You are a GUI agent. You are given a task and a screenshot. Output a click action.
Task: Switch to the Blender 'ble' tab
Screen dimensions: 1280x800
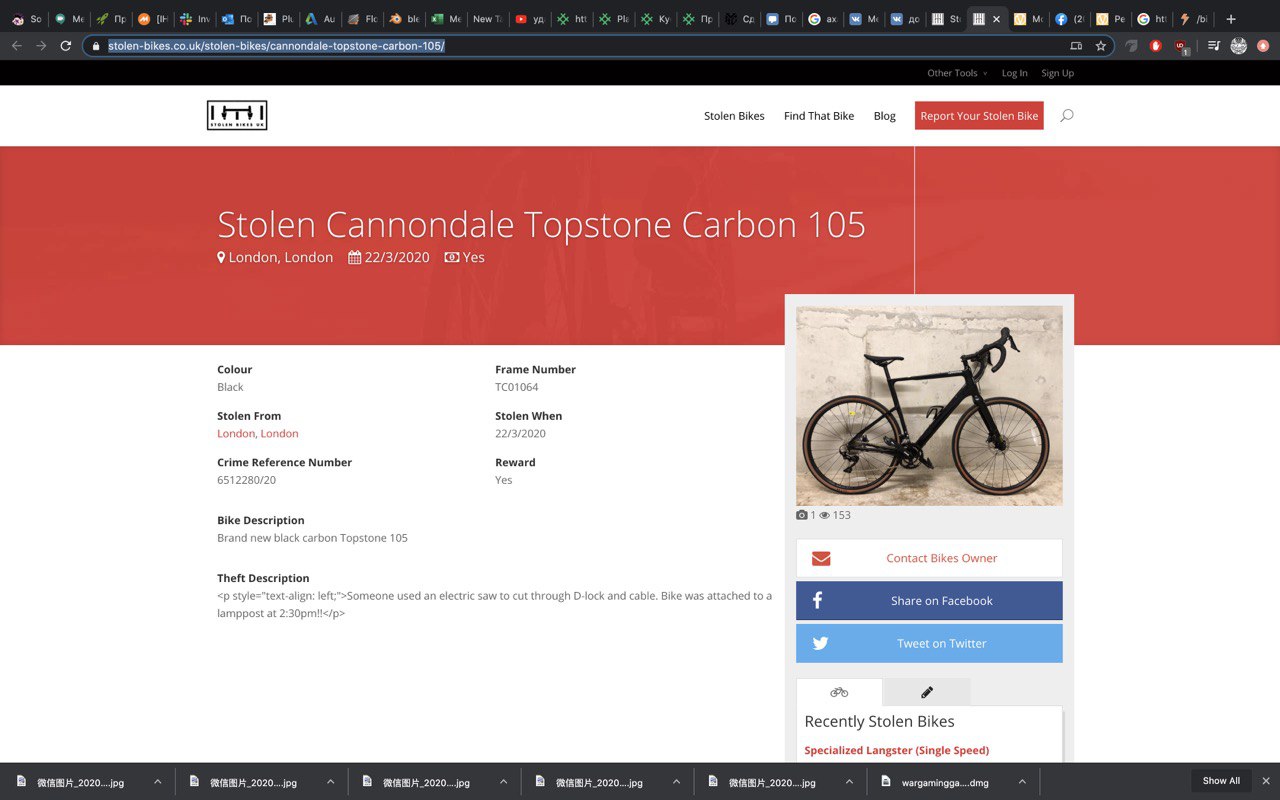(x=405, y=19)
